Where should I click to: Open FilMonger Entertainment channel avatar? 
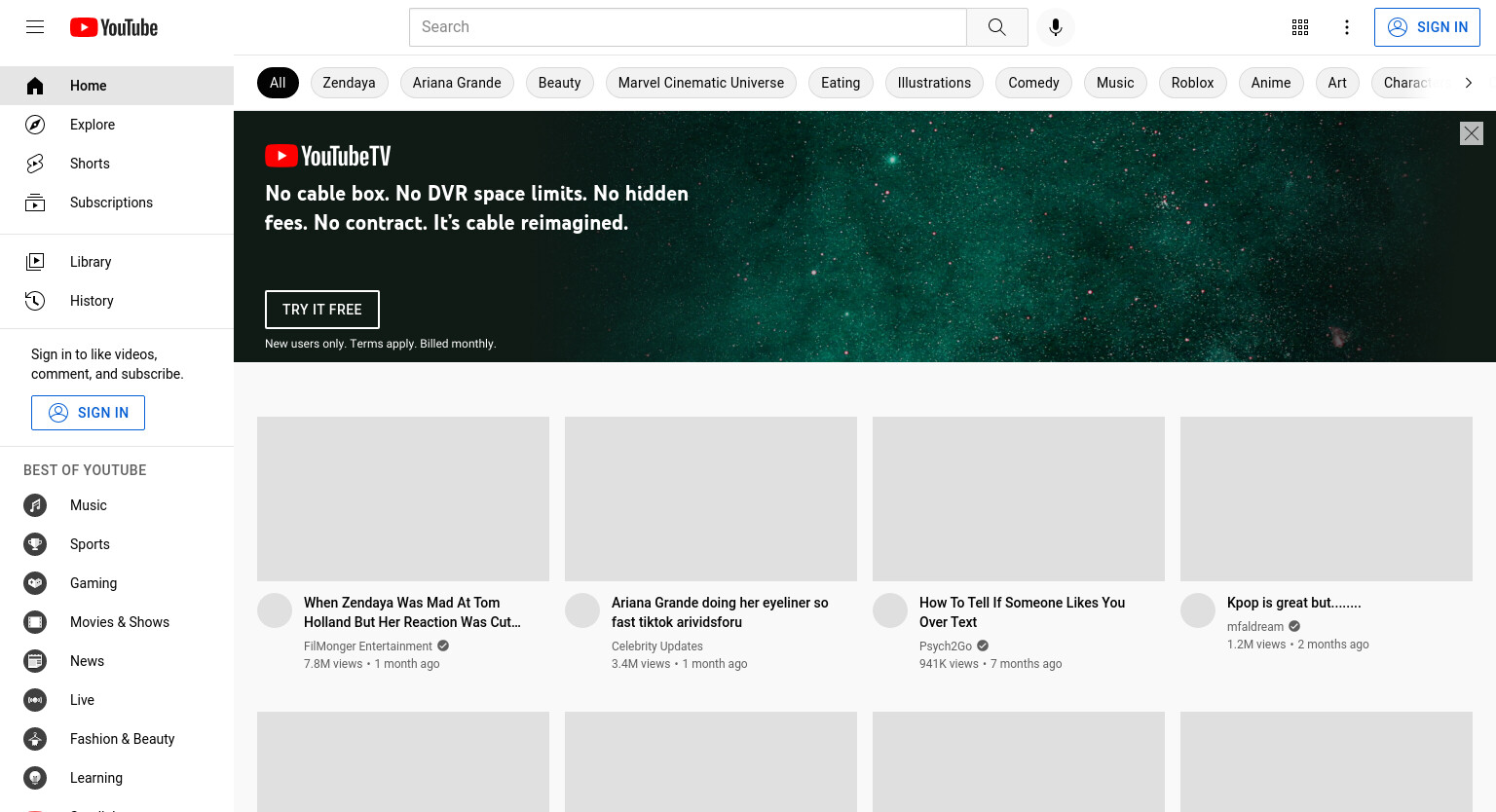275,610
